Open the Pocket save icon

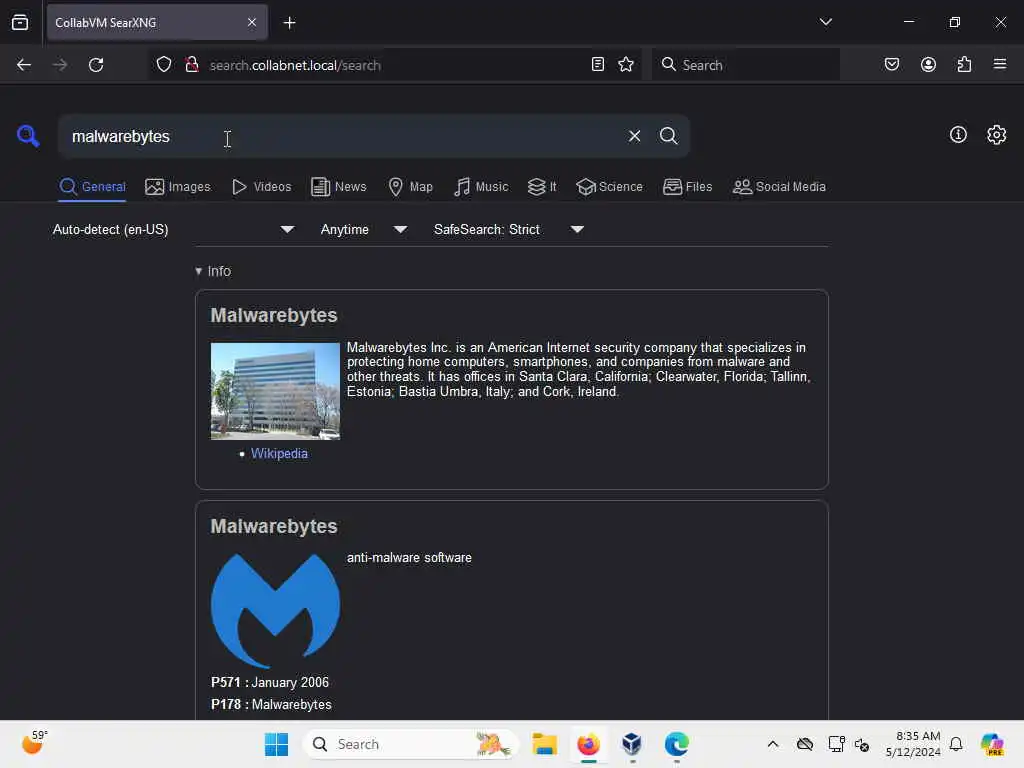(x=892, y=64)
